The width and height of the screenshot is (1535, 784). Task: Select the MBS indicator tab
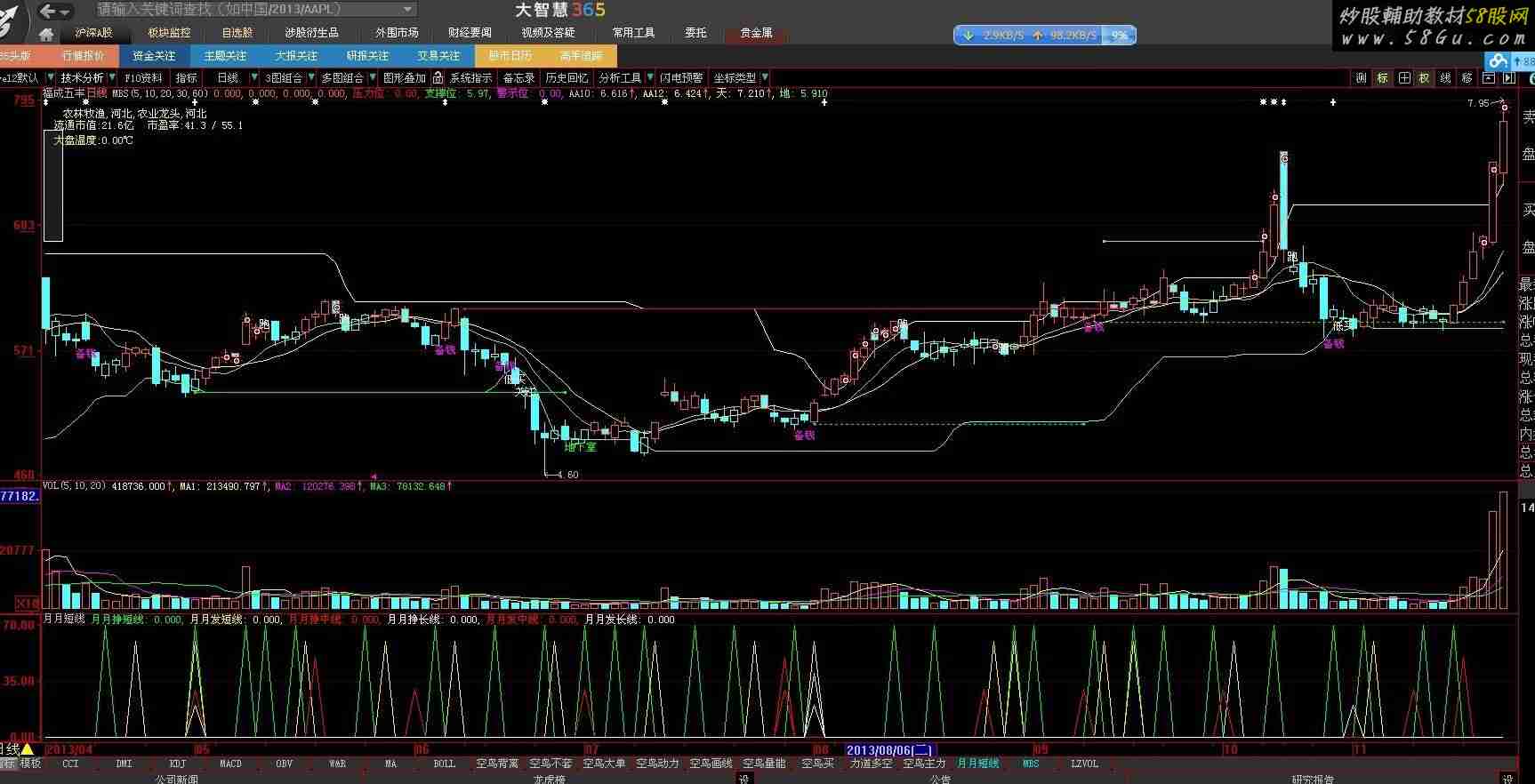[x=1031, y=764]
